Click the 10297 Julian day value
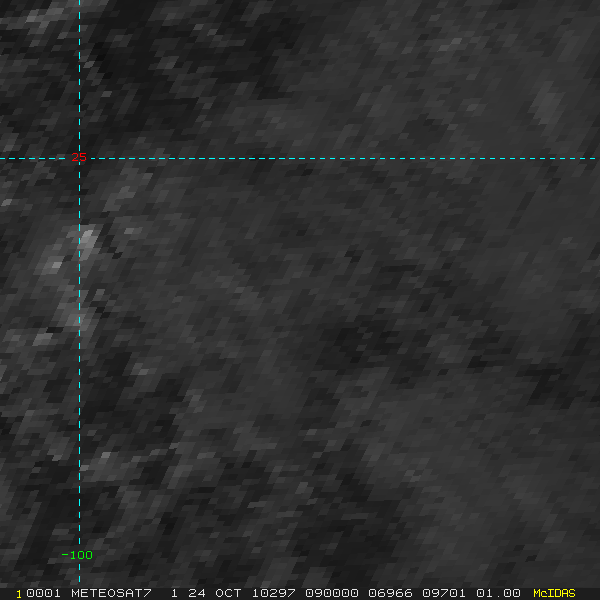Screen dimensions: 600x600 click(274, 593)
